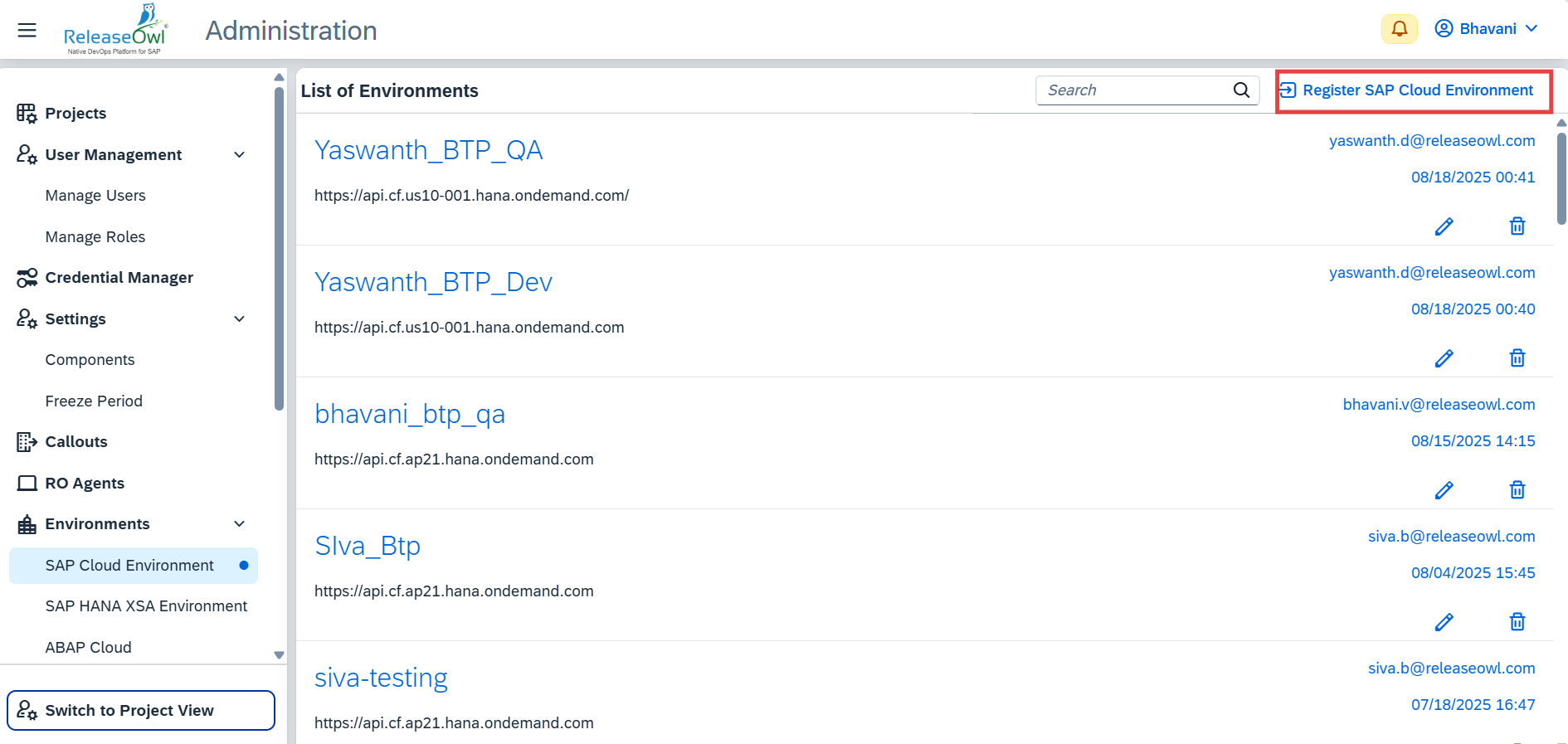Screen dimensions: 1568x744
Task: Expand the Bhavani account dropdown arrow
Action: point(1531,29)
